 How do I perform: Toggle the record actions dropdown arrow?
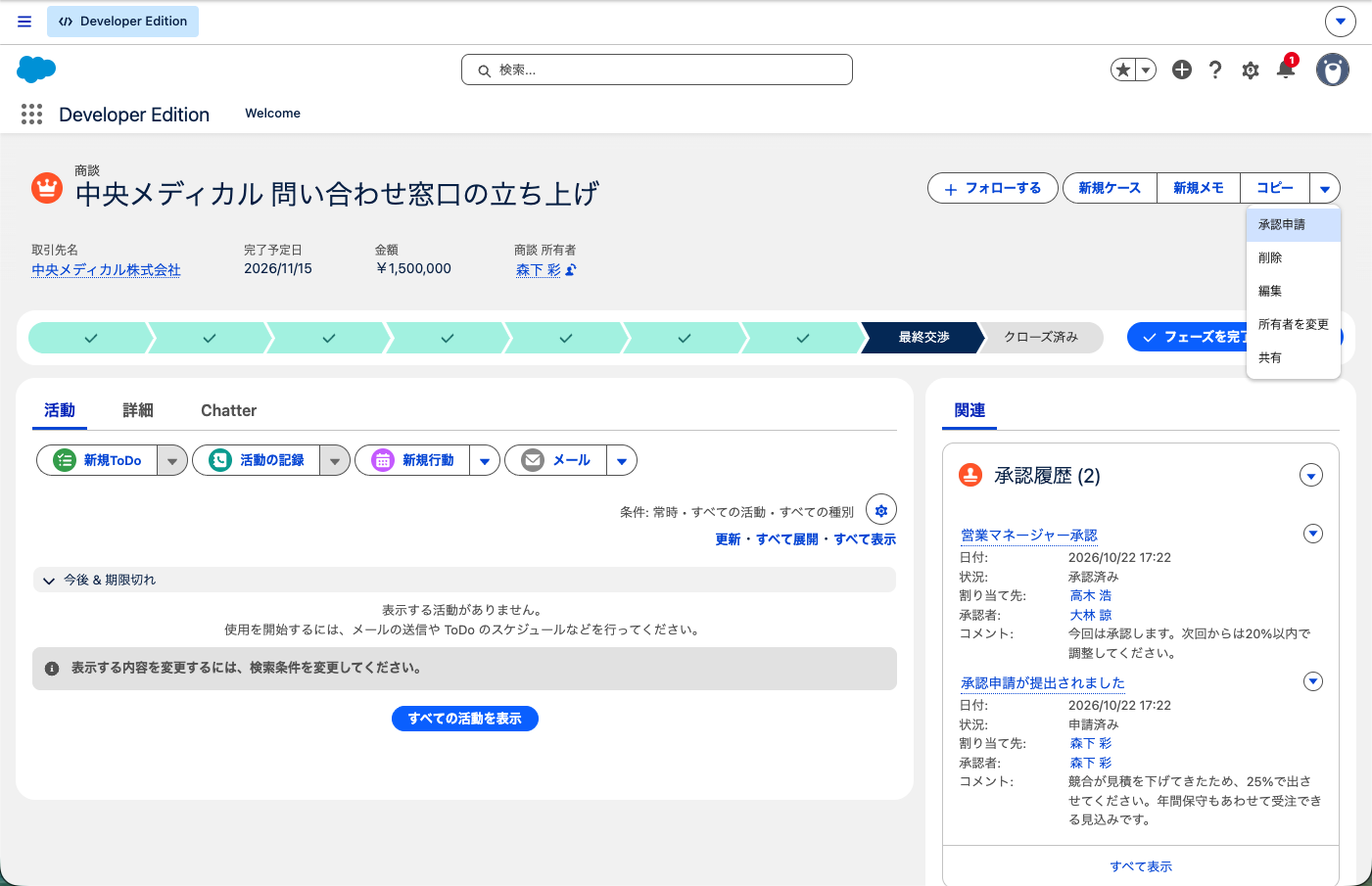coord(1325,188)
